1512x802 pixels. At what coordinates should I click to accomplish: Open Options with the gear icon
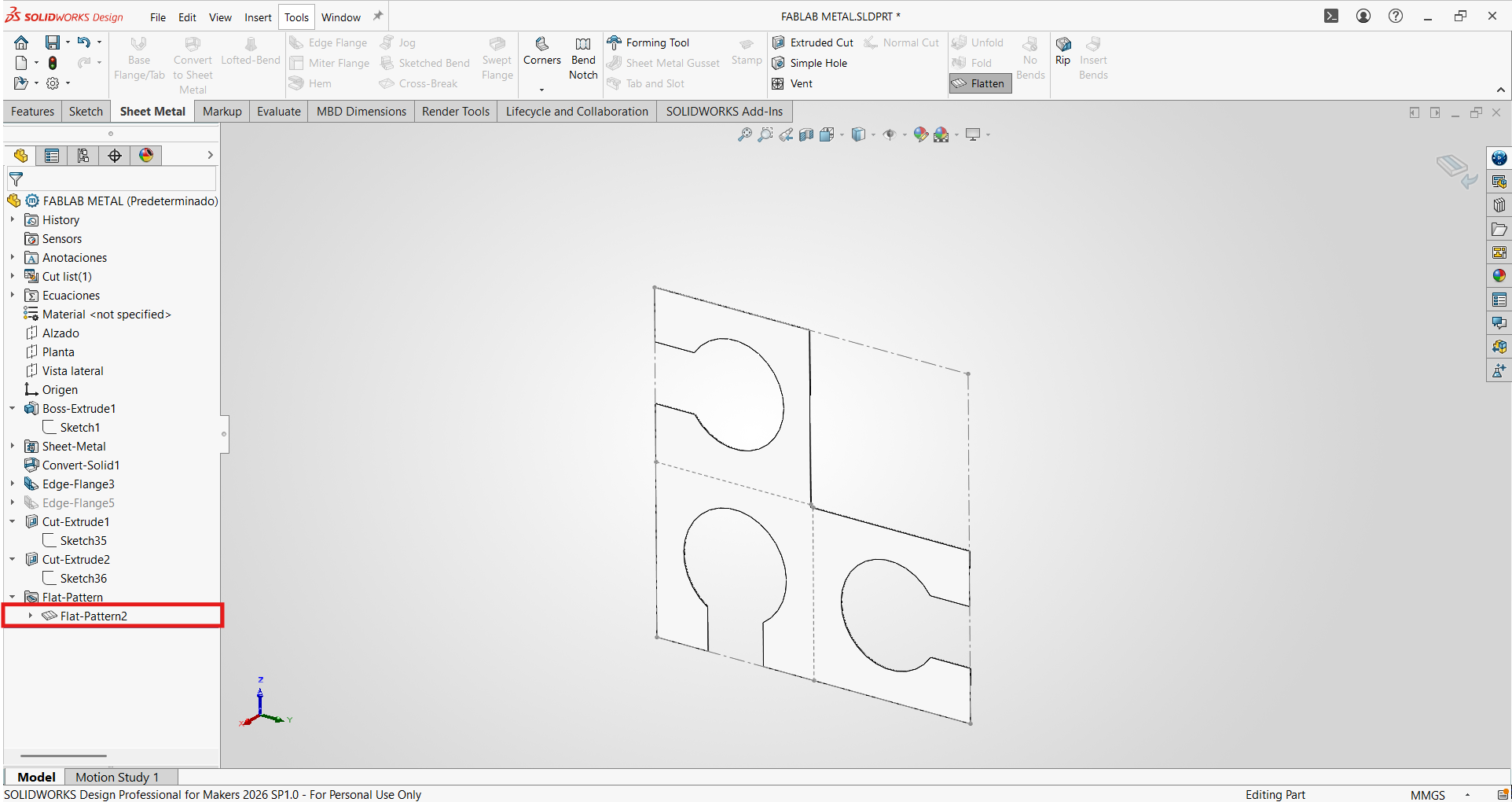click(53, 83)
